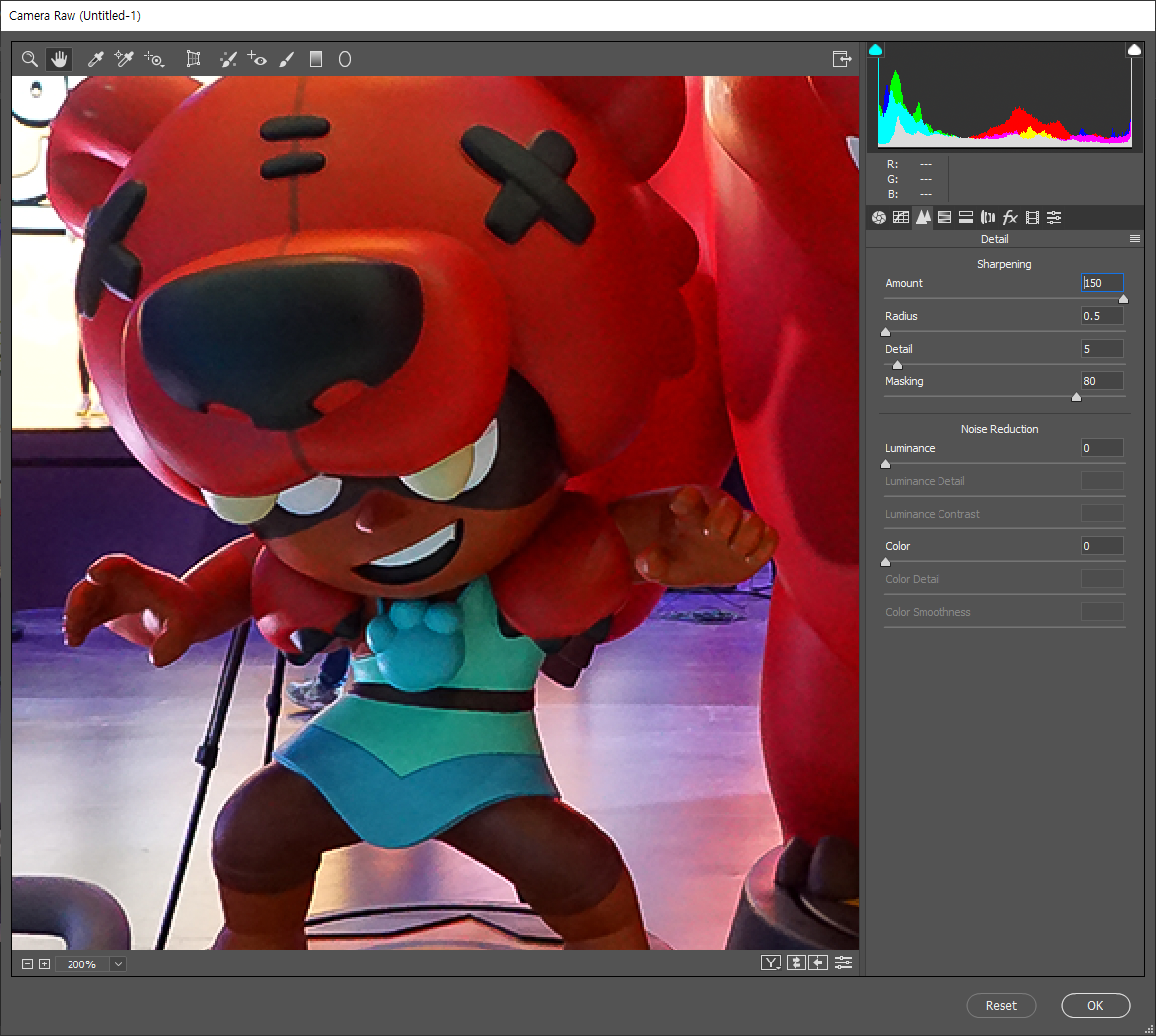Swap Before and After settings

tap(796, 962)
